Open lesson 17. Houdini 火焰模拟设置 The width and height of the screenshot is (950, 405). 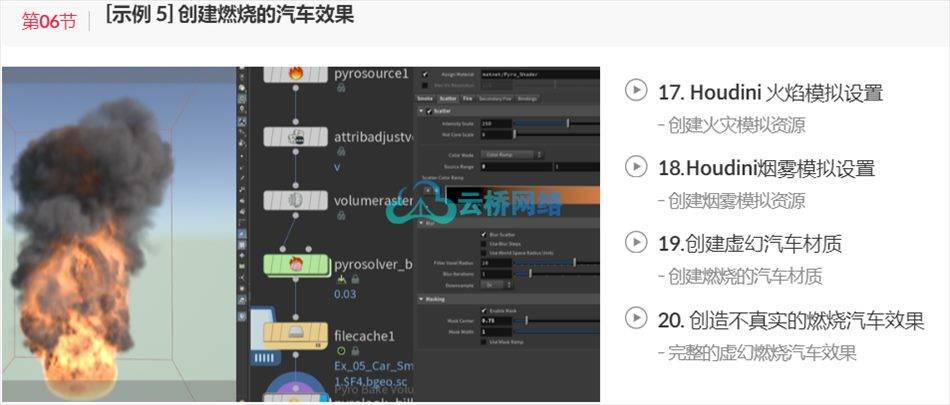click(x=771, y=93)
